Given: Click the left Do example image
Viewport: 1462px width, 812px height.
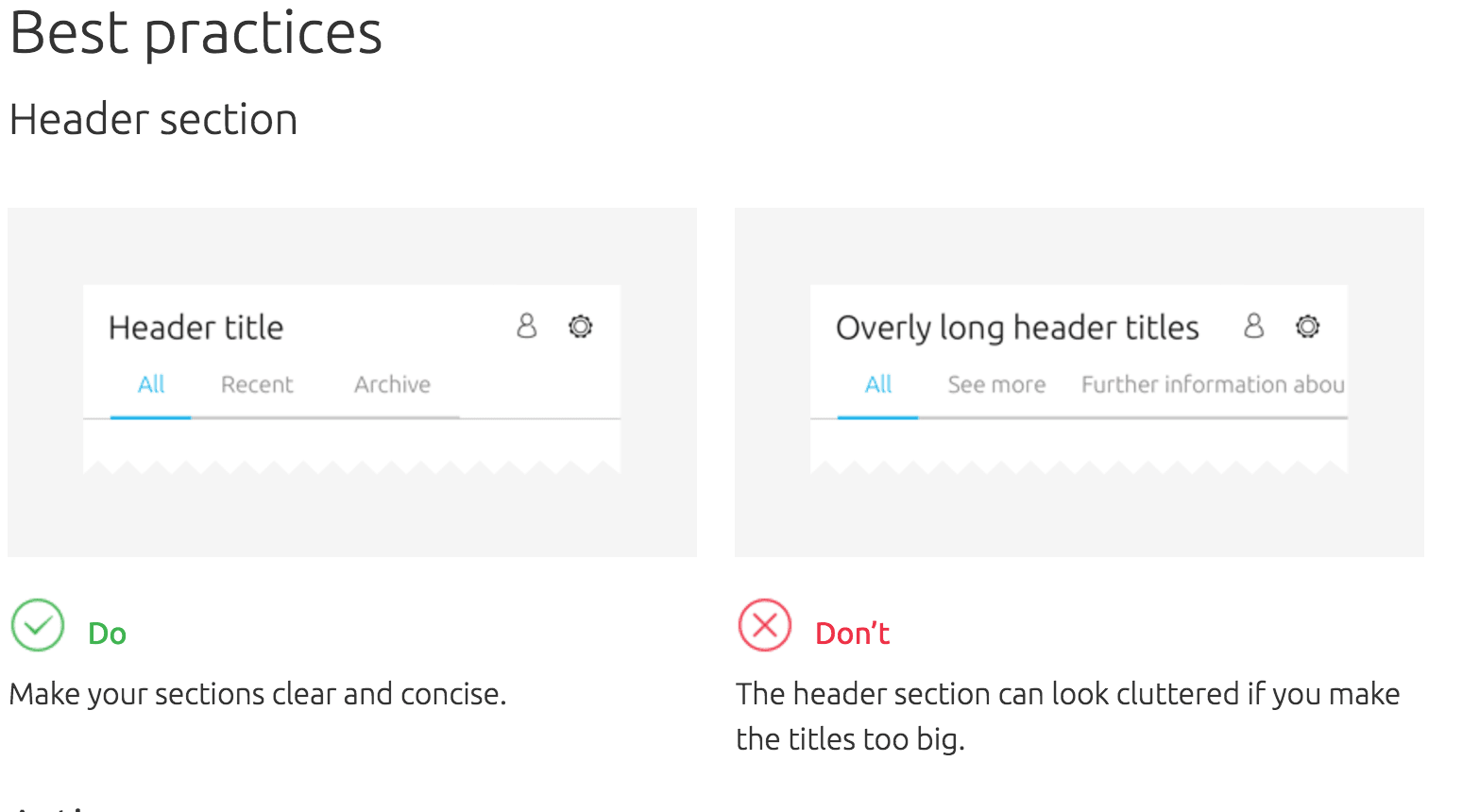Looking at the screenshot, I should click(352, 382).
